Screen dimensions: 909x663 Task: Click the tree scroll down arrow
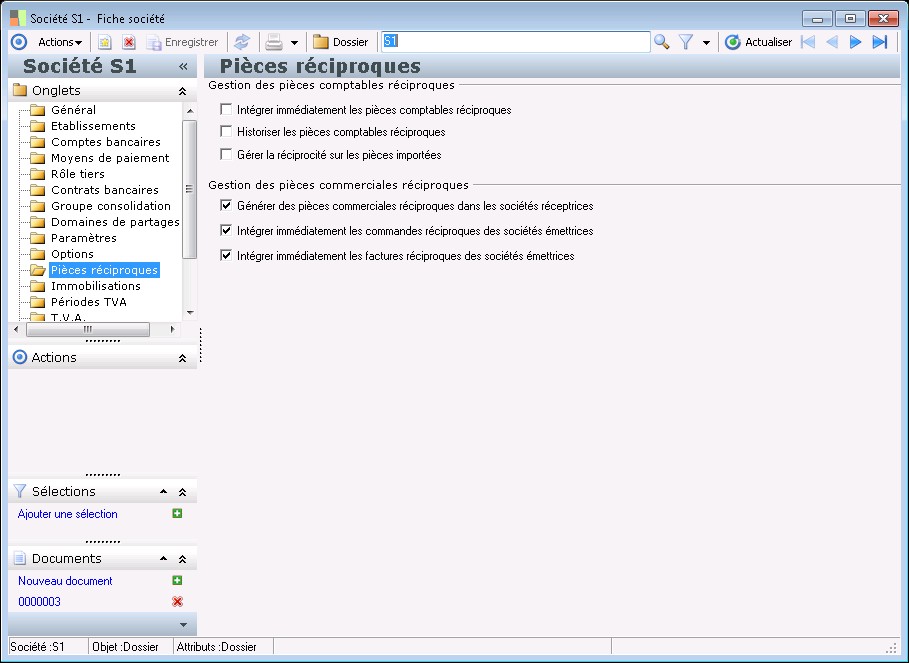point(190,313)
